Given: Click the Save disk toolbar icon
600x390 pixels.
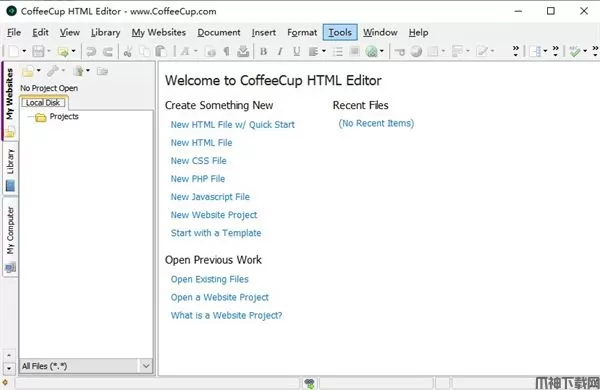Looking at the screenshot, I should 38,51.
